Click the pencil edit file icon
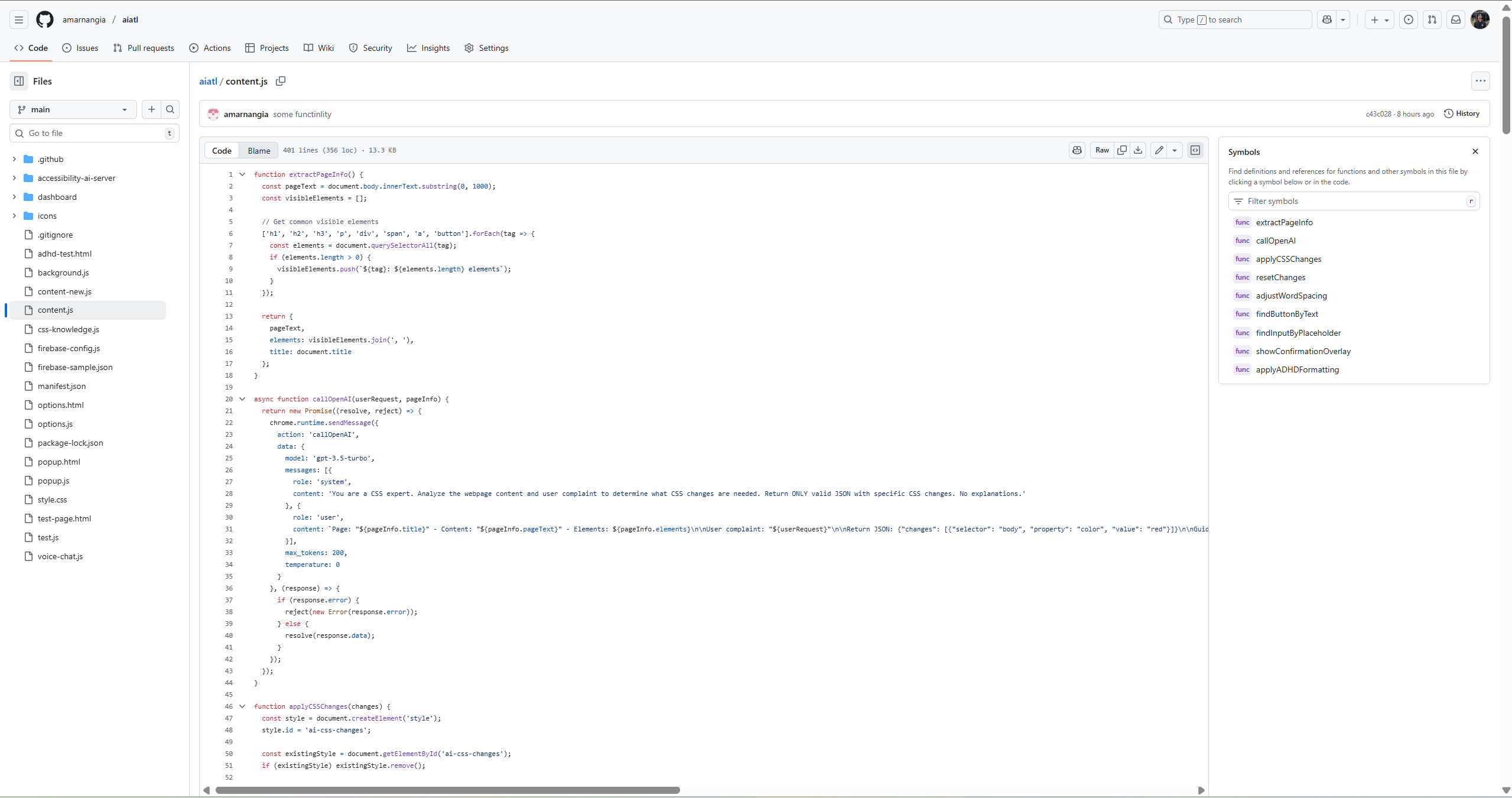The width and height of the screenshot is (1512, 798). 1159,150
